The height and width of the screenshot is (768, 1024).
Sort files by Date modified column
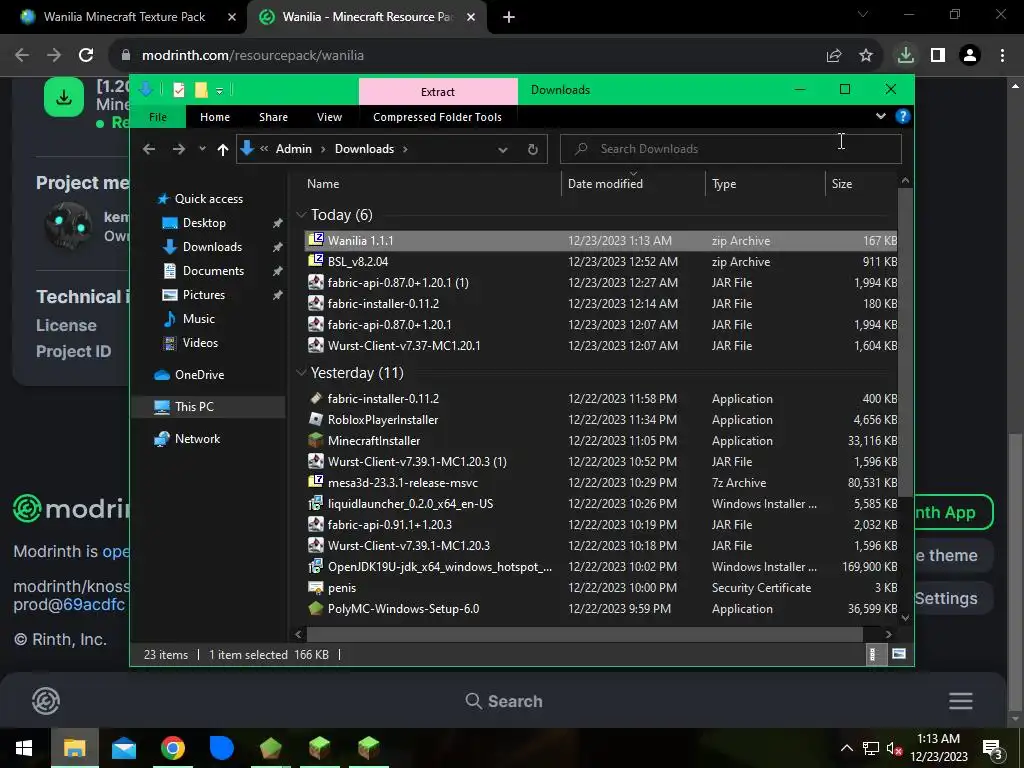[x=633, y=184]
